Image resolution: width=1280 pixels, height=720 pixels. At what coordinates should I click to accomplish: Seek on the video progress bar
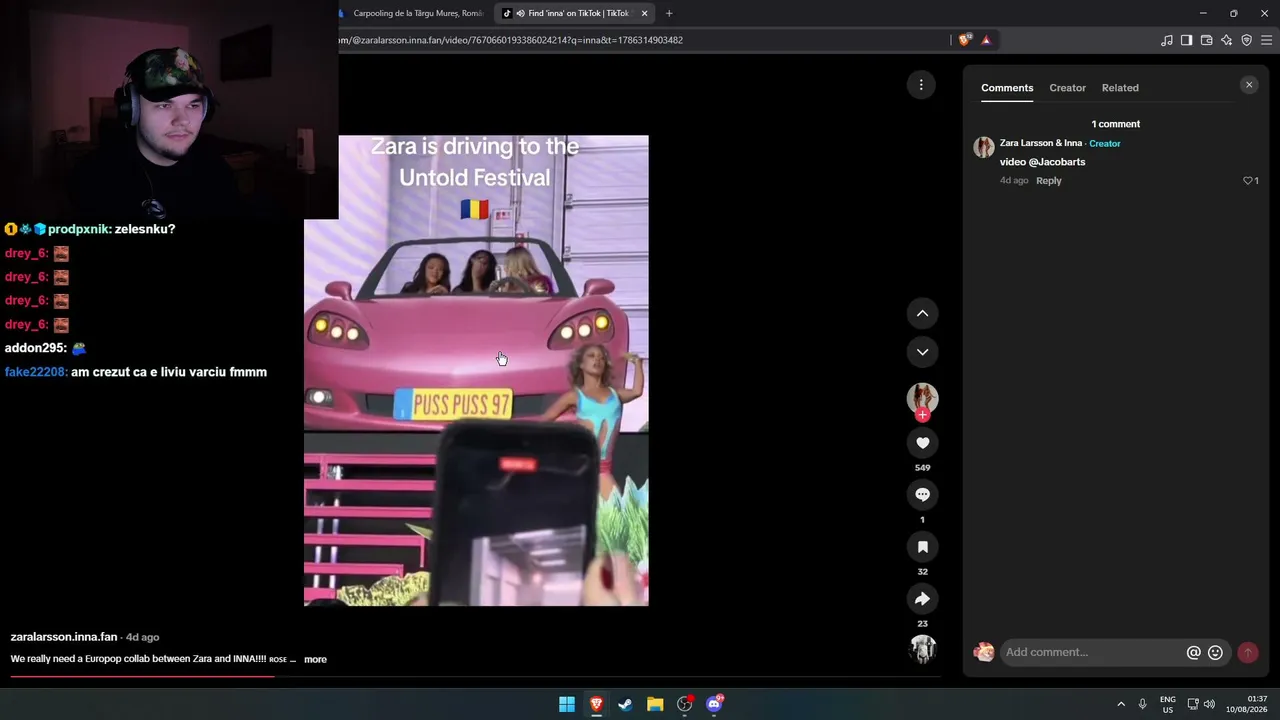coord(475,677)
